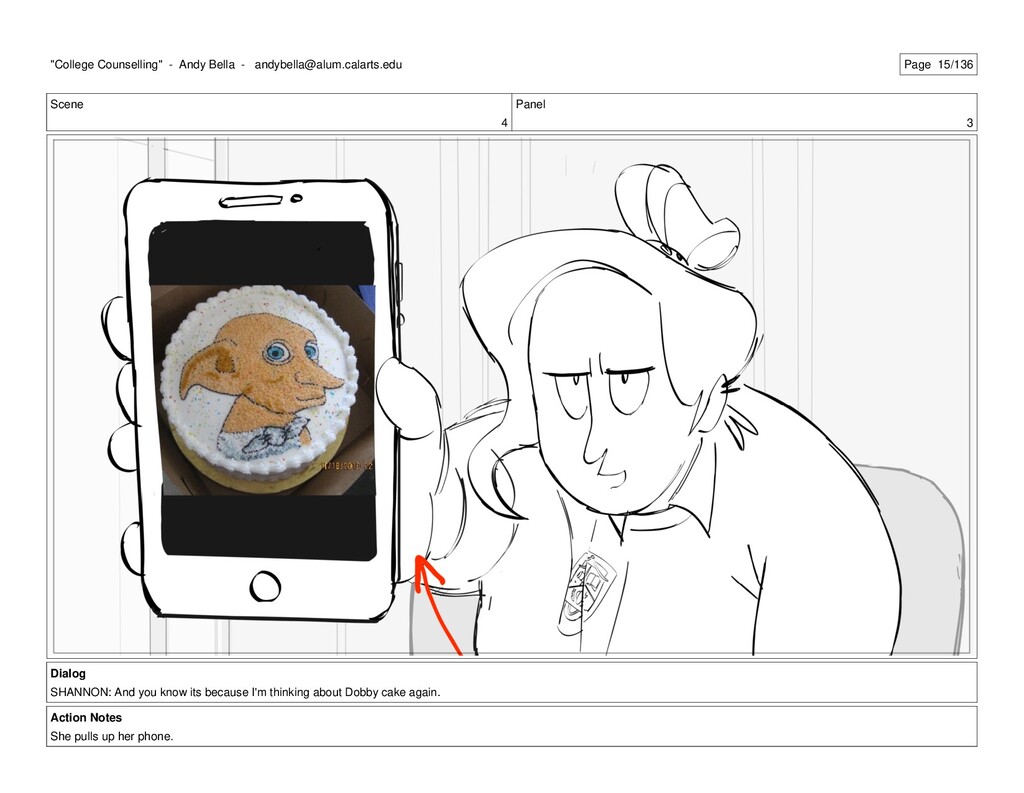Click the phone's front camera dot

[296, 197]
